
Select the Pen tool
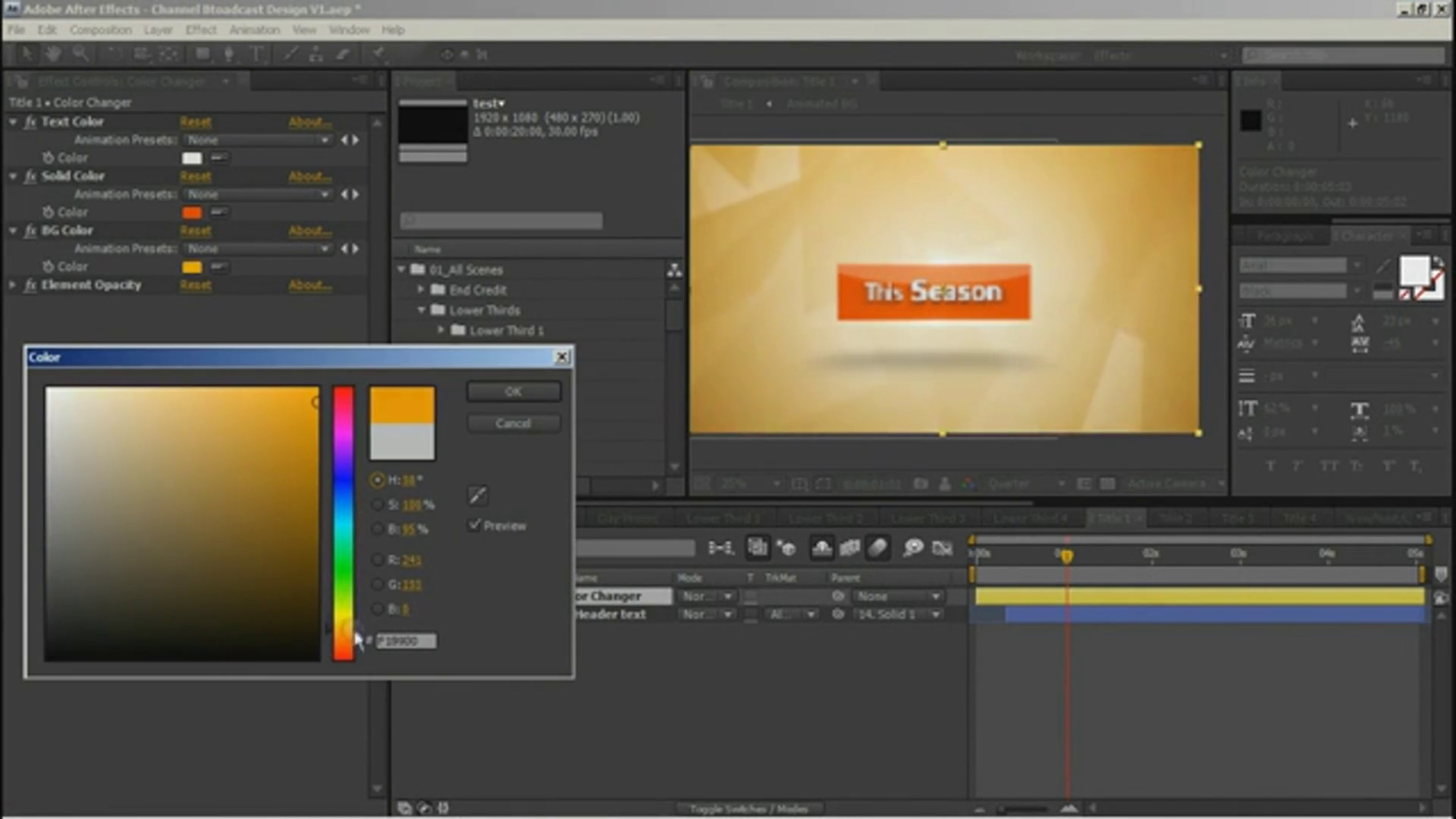point(228,54)
